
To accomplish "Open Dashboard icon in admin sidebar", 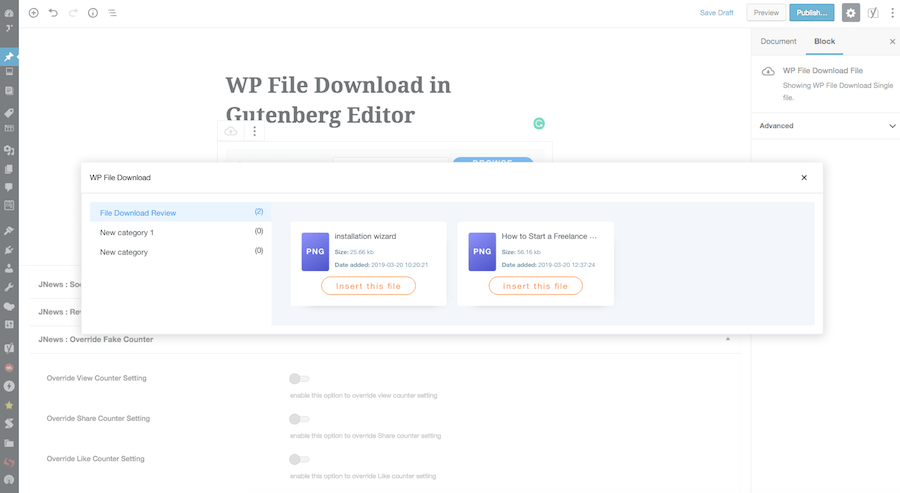I will click(x=9, y=13).
